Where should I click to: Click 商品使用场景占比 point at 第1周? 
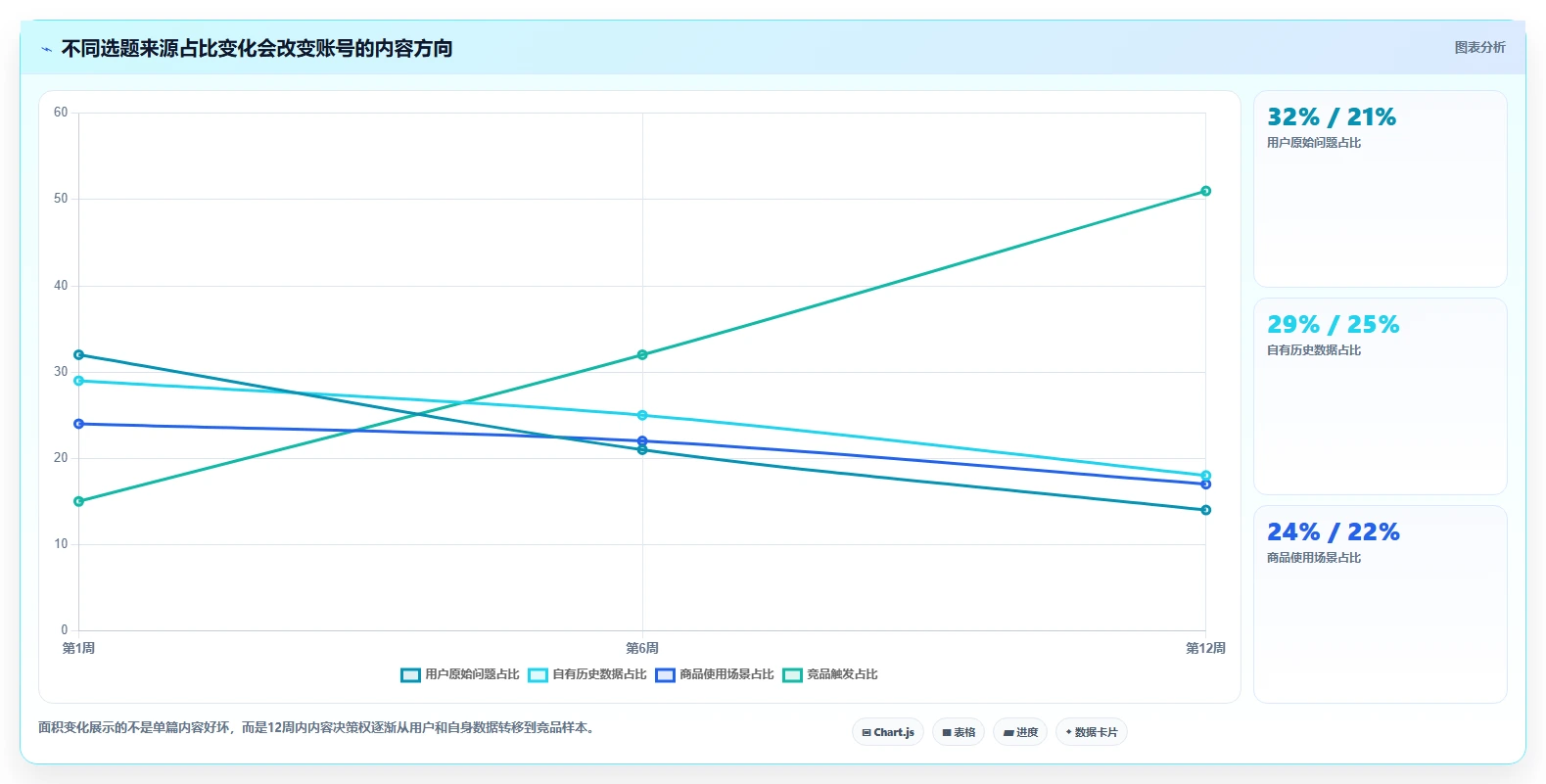click(x=78, y=424)
